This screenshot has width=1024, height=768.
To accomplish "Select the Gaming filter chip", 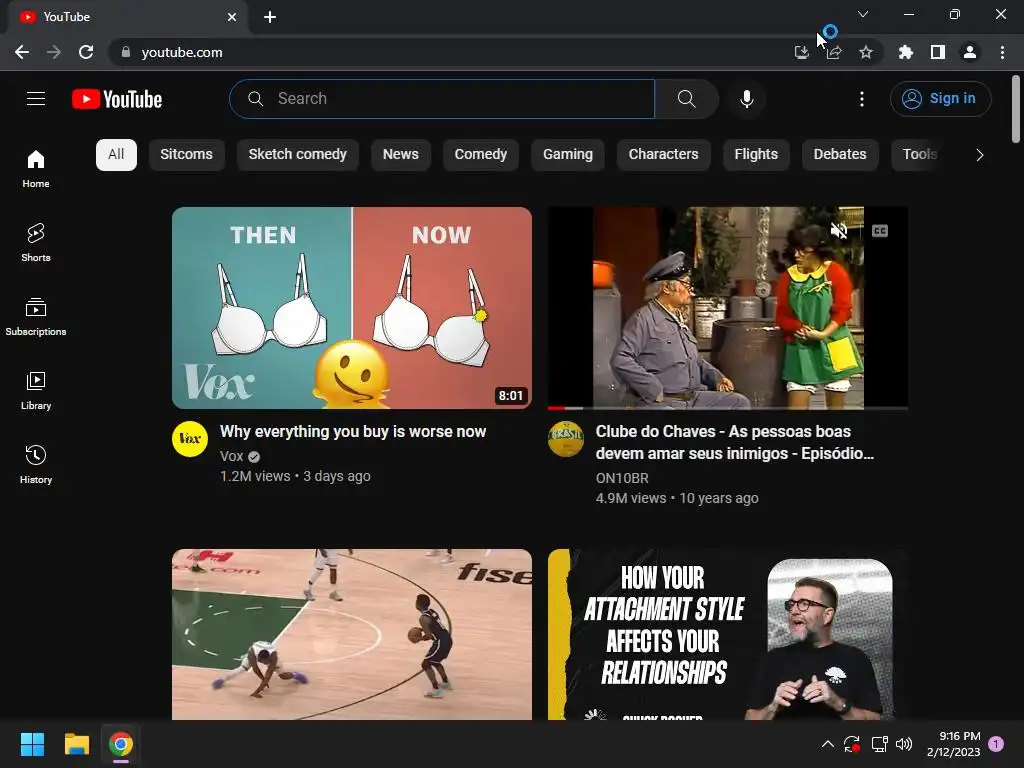I will (568, 155).
